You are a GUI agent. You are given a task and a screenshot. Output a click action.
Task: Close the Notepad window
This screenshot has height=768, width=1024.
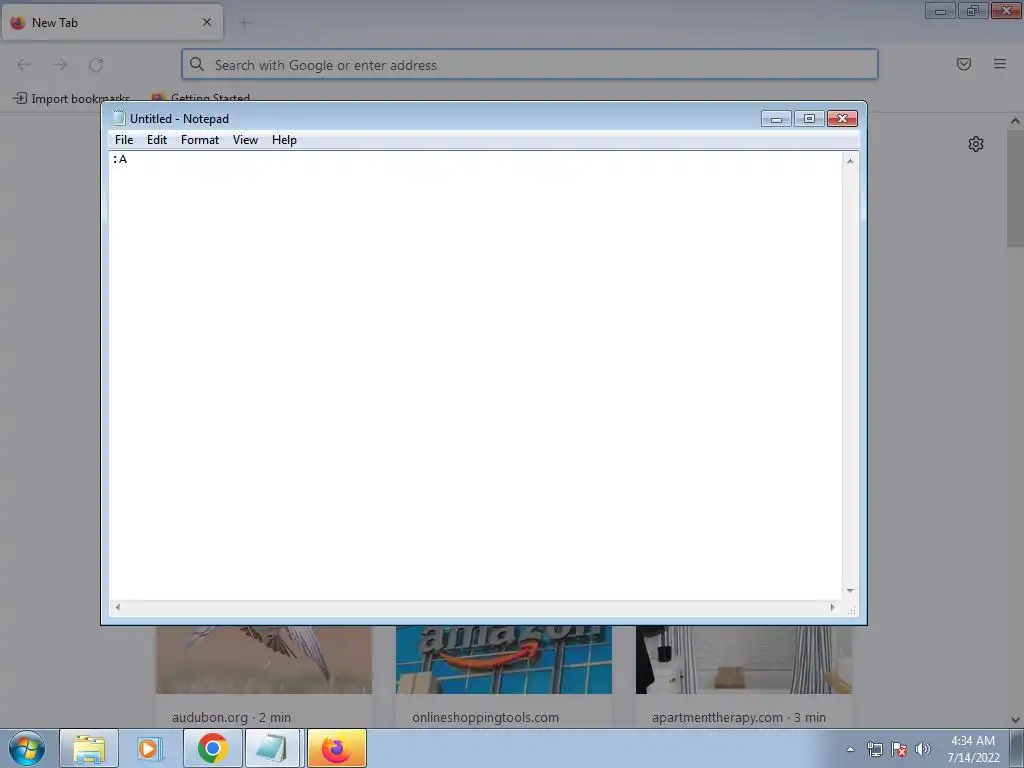[842, 118]
